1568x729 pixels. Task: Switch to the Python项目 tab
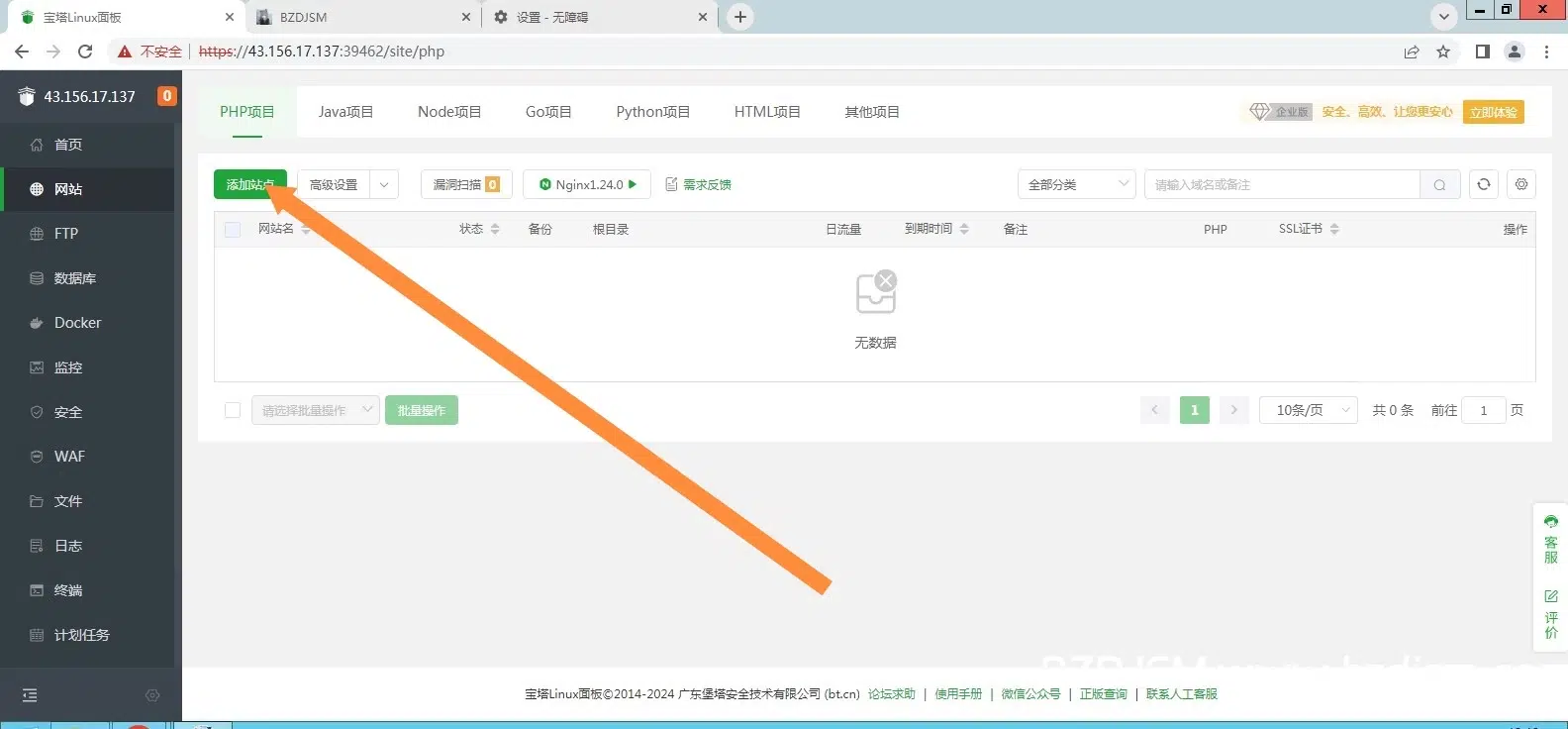pos(653,112)
